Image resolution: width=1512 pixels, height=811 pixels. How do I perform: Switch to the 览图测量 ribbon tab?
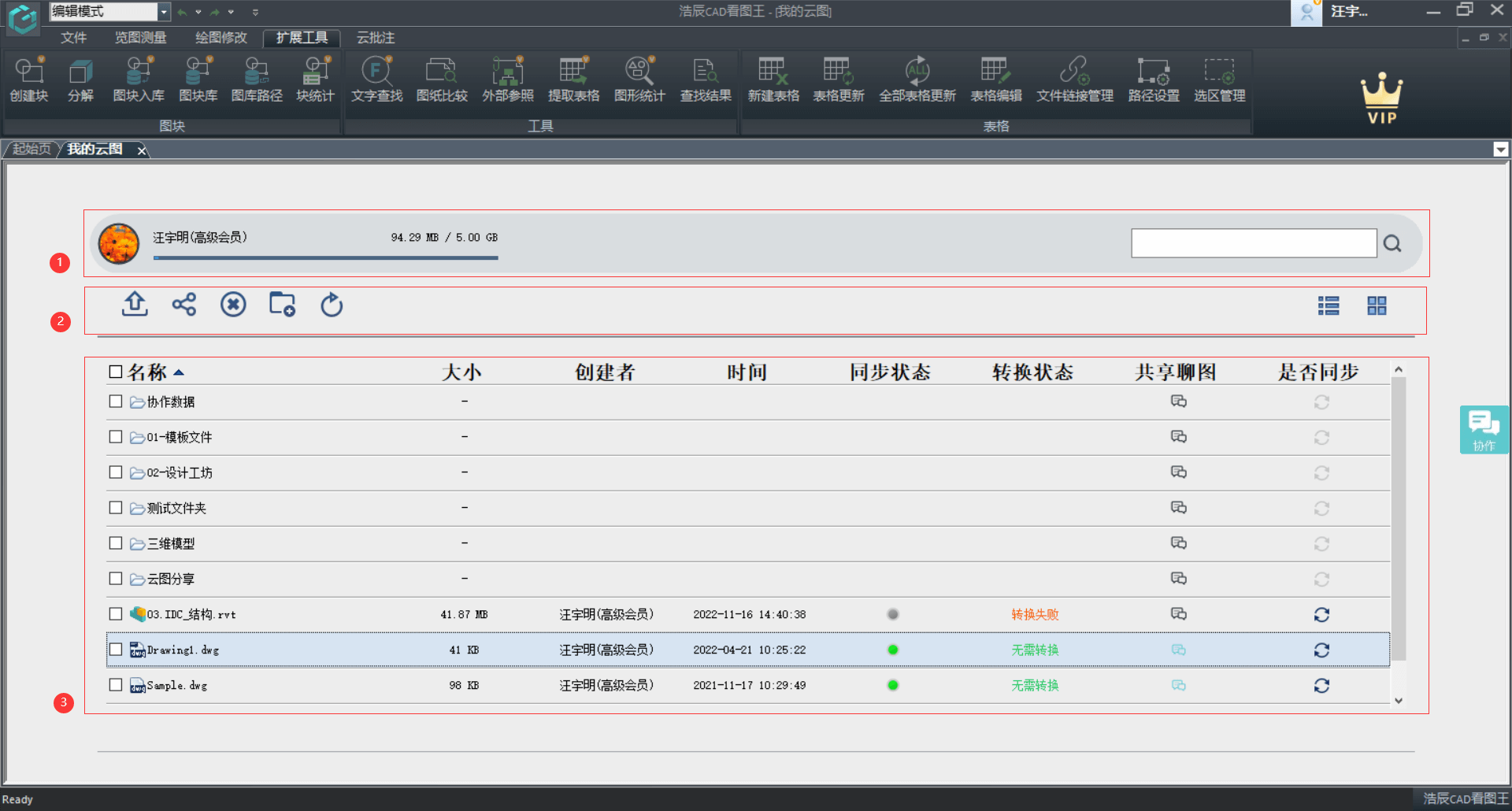tap(140, 38)
